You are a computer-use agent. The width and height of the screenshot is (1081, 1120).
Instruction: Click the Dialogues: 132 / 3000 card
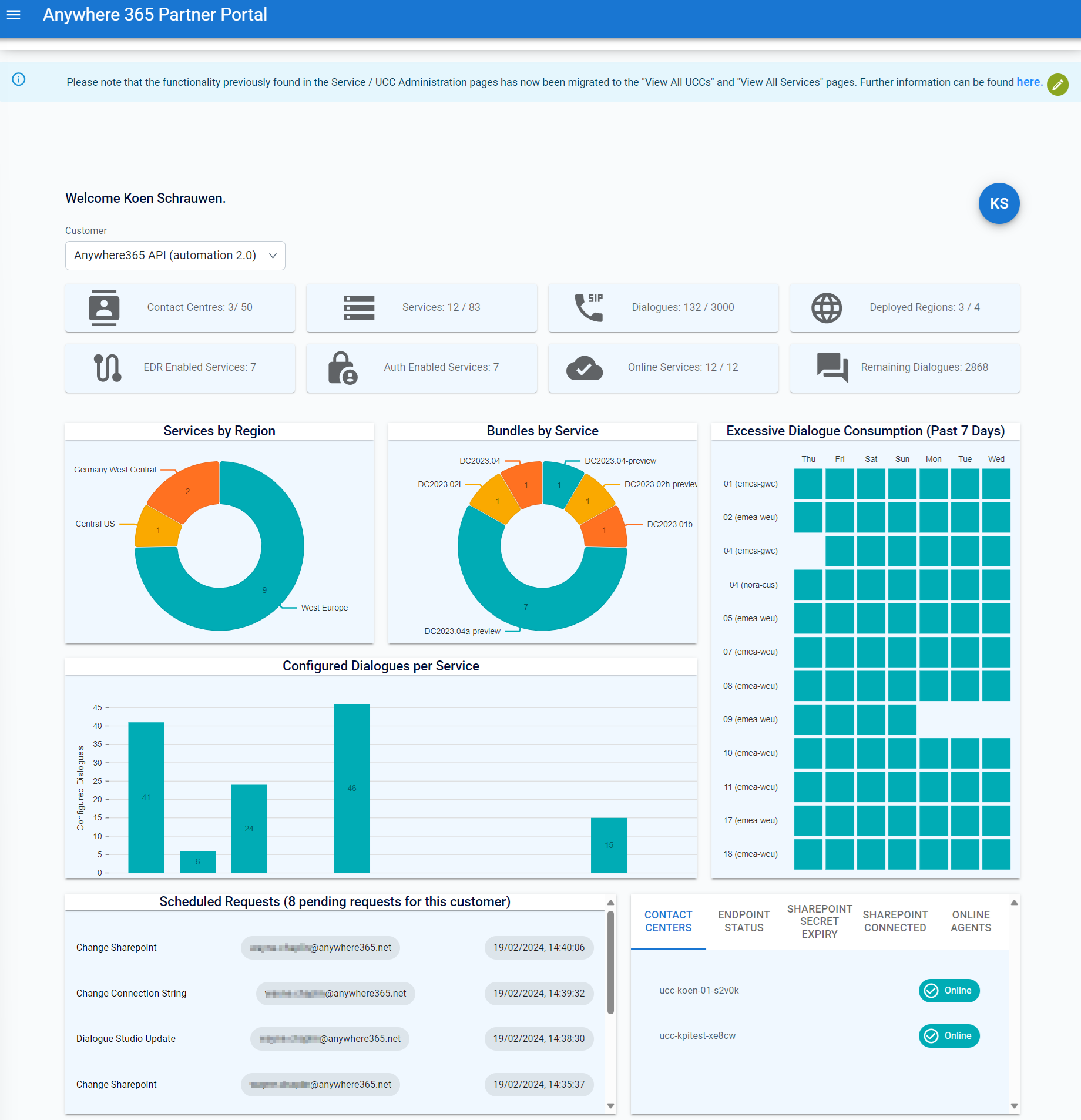pos(663,308)
